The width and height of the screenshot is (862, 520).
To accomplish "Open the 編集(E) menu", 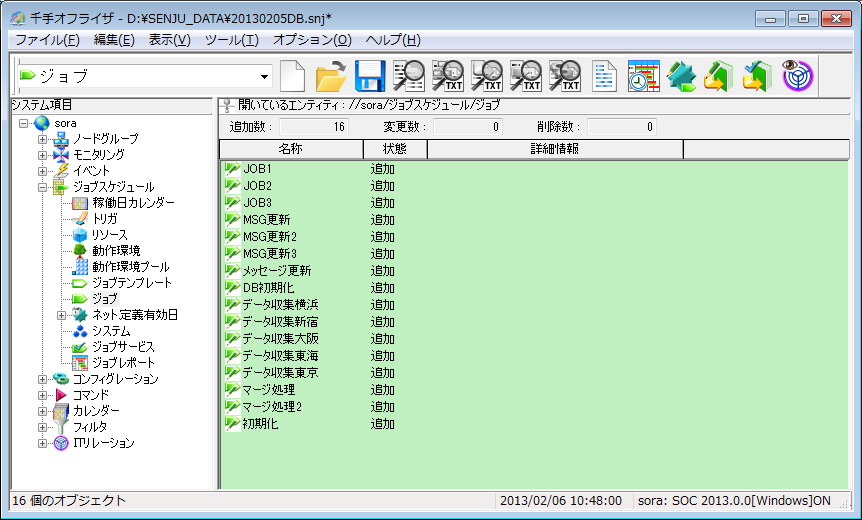I will (x=114, y=40).
